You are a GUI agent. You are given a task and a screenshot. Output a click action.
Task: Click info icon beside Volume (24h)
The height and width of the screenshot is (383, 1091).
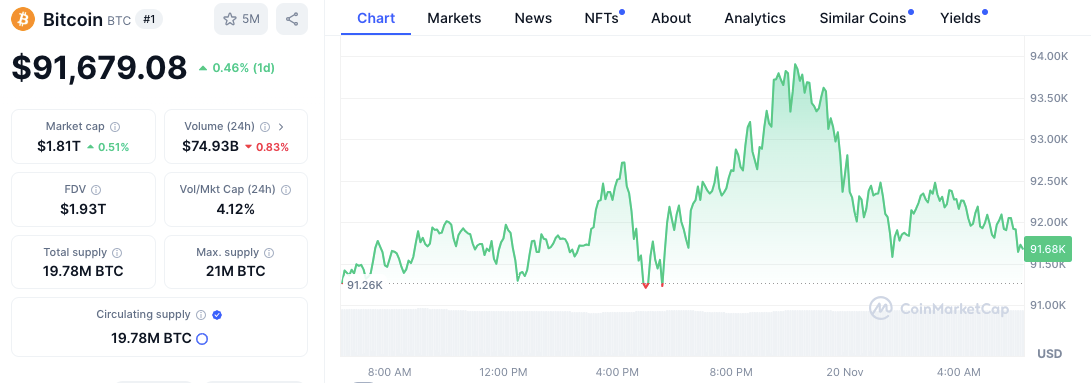click(x=265, y=127)
